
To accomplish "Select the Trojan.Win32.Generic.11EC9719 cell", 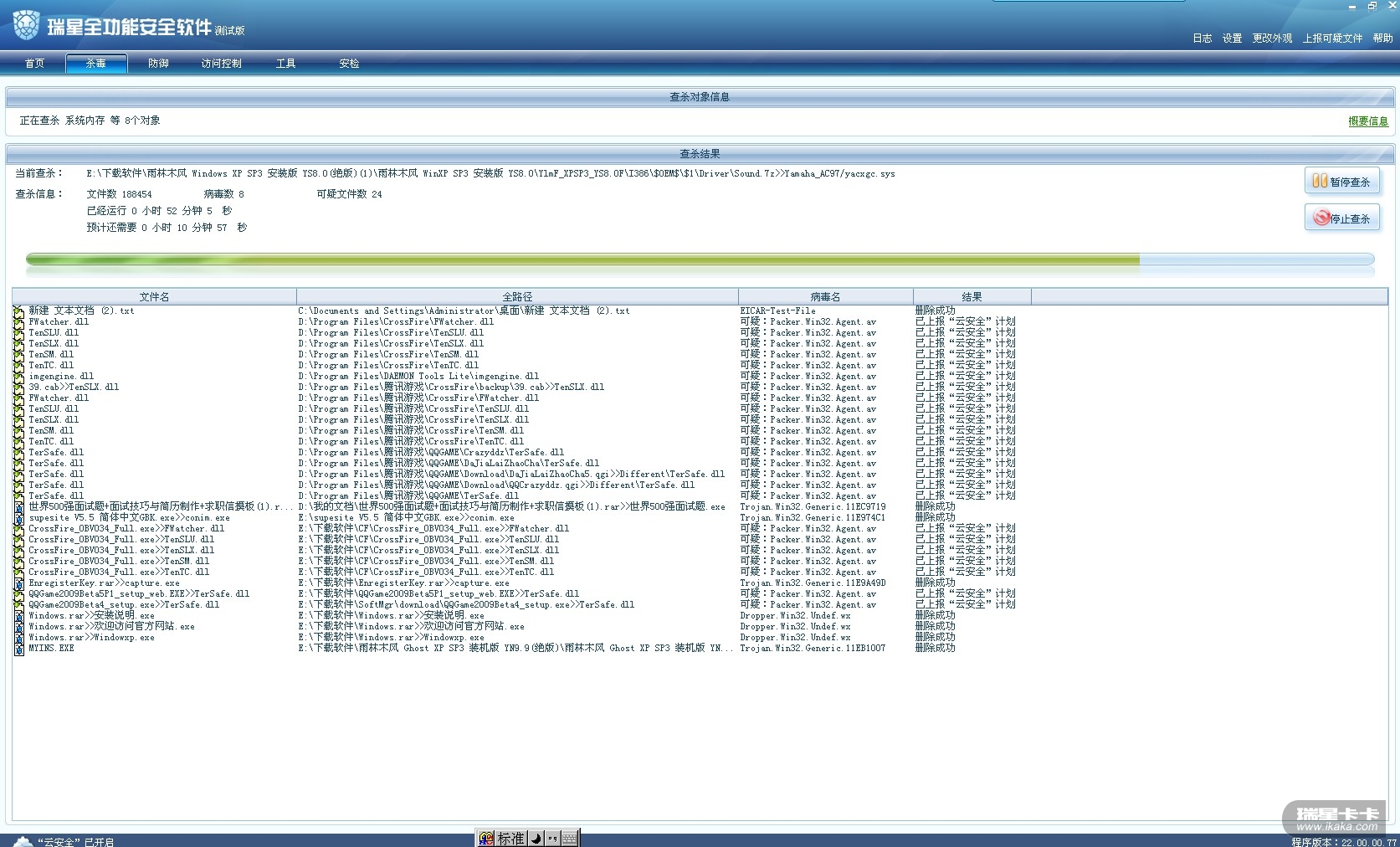I will pos(813,506).
